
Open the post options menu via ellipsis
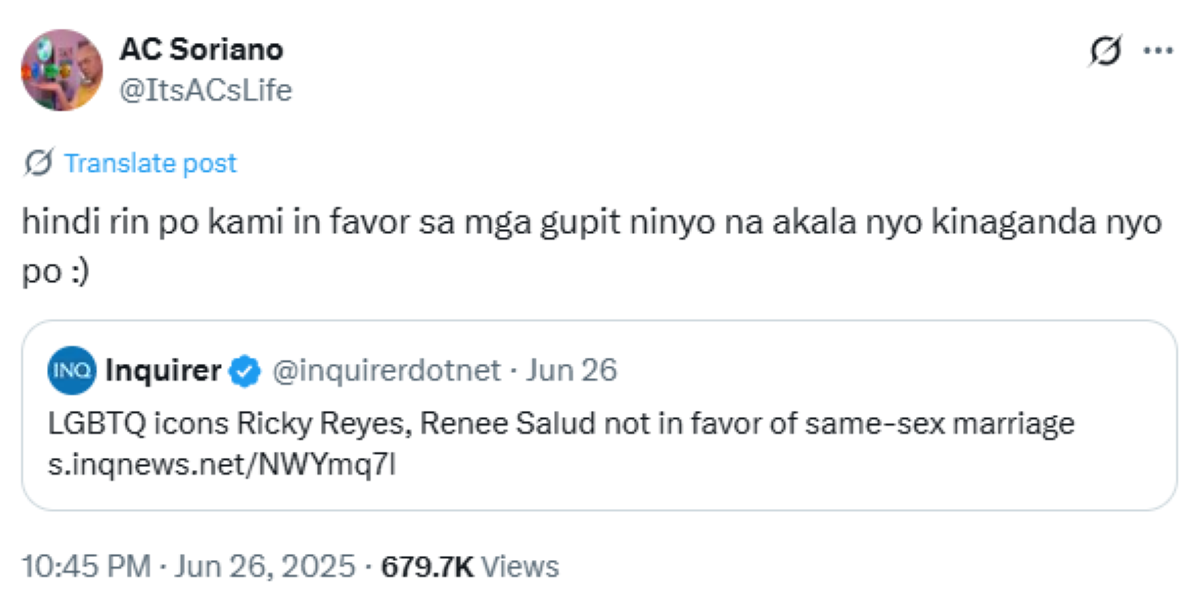(1159, 48)
